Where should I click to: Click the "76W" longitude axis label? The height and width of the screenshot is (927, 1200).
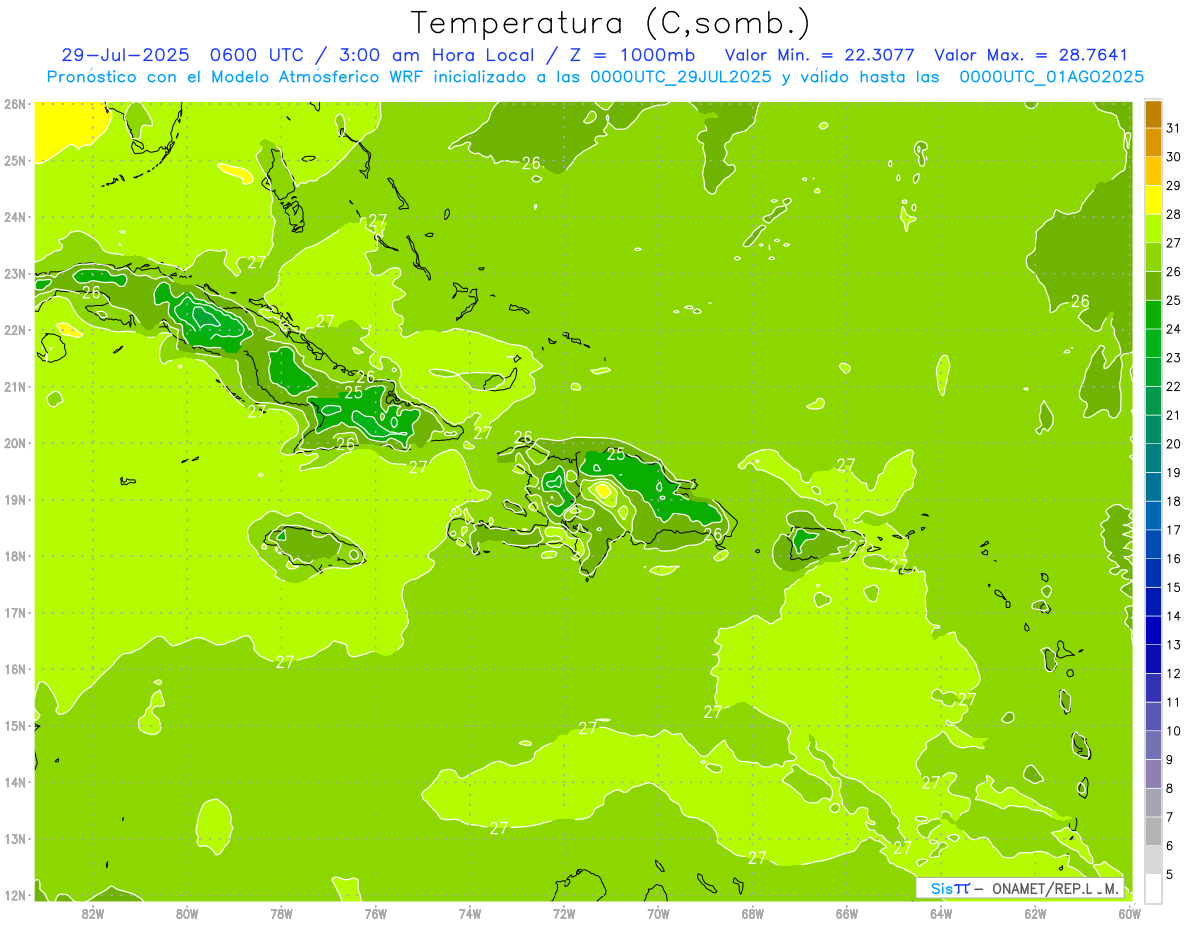pos(376,913)
